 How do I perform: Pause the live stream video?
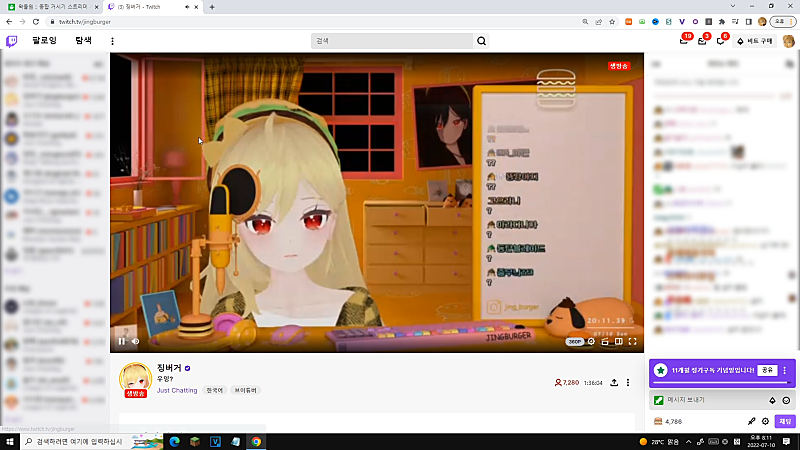(x=122, y=341)
